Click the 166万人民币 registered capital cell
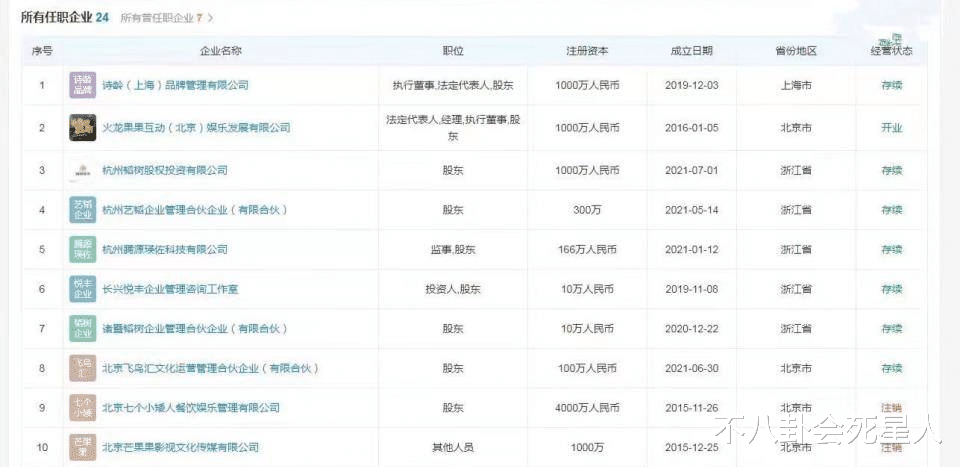This screenshot has height=467, width=960. tap(587, 250)
